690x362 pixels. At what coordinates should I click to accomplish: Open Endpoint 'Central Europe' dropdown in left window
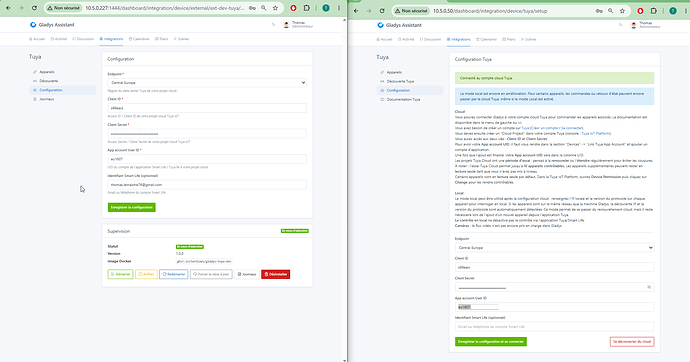pyautogui.click(x=207, y=83)
